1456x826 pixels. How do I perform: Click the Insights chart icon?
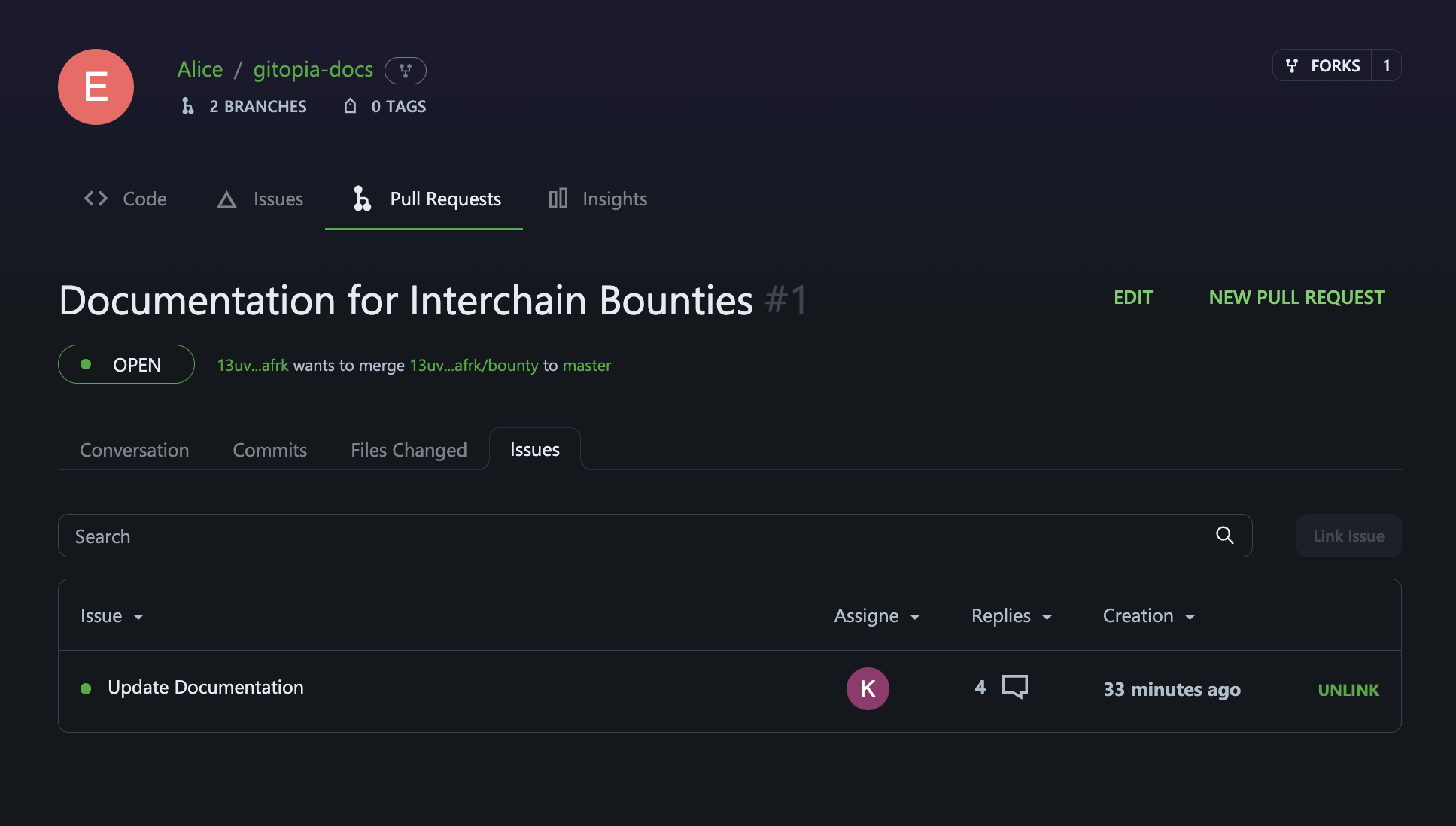point(558,199)
